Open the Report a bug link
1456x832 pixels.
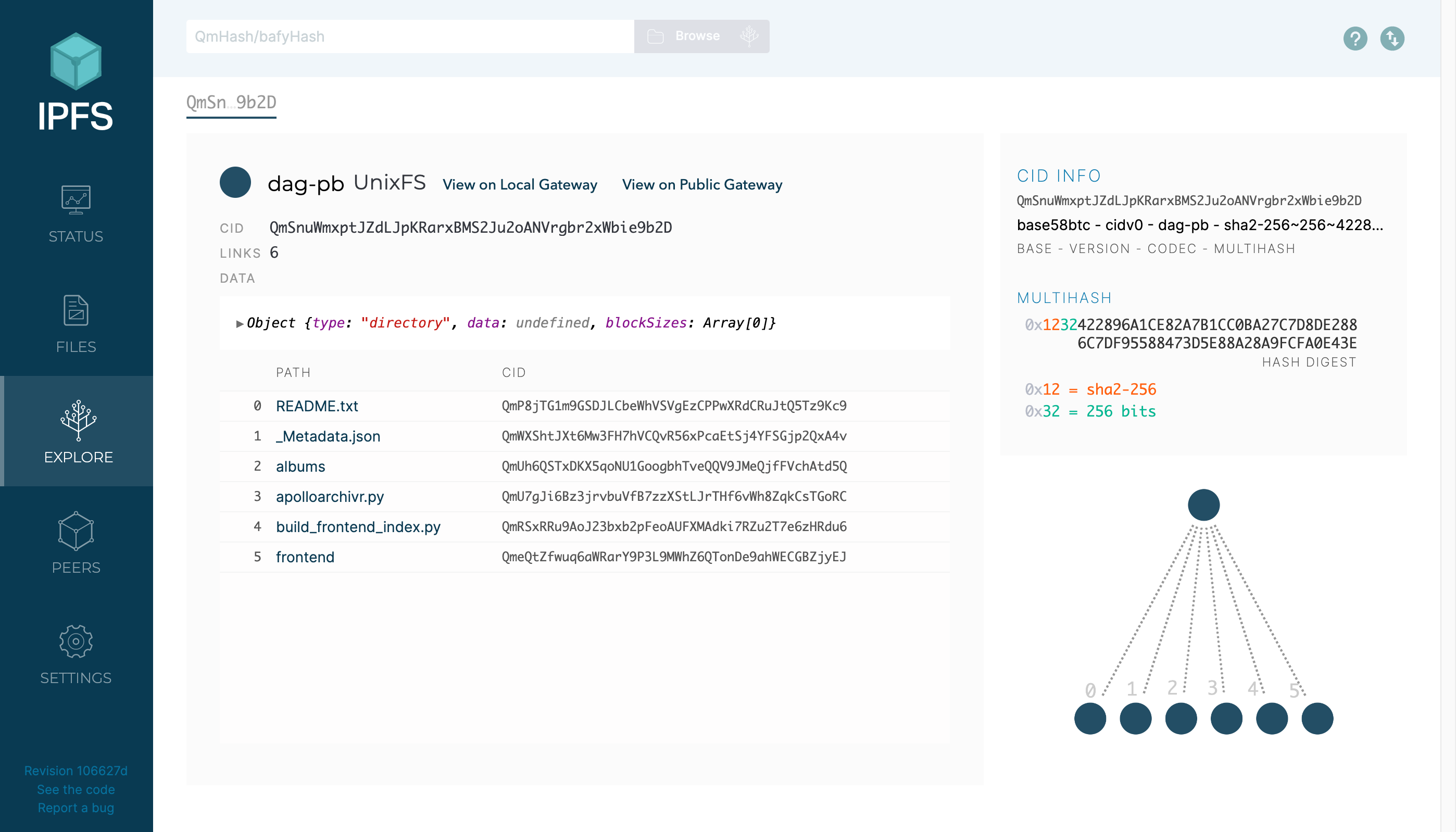pos(76,808)
